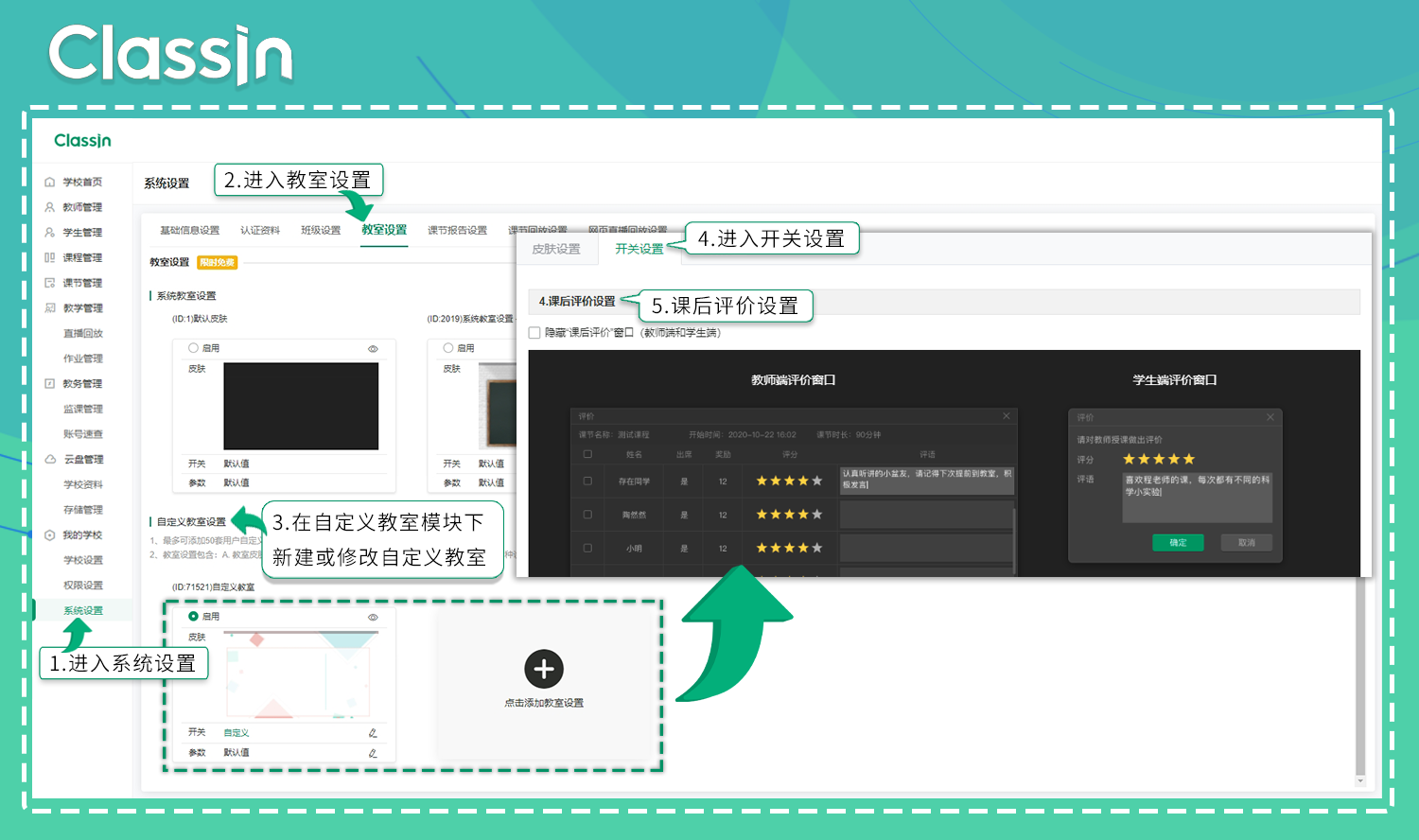Go to 学校资料 in sidebar

(x=83, y=484)
